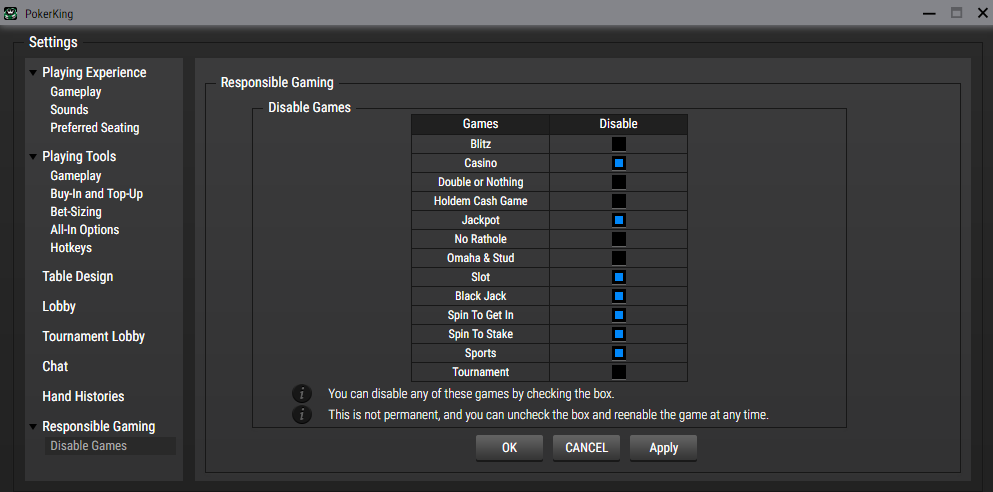Image resolution: width=993 pixels, height=492 pixels.
Task: Check the Blitz disable checkbox
Action: (618, 144)
